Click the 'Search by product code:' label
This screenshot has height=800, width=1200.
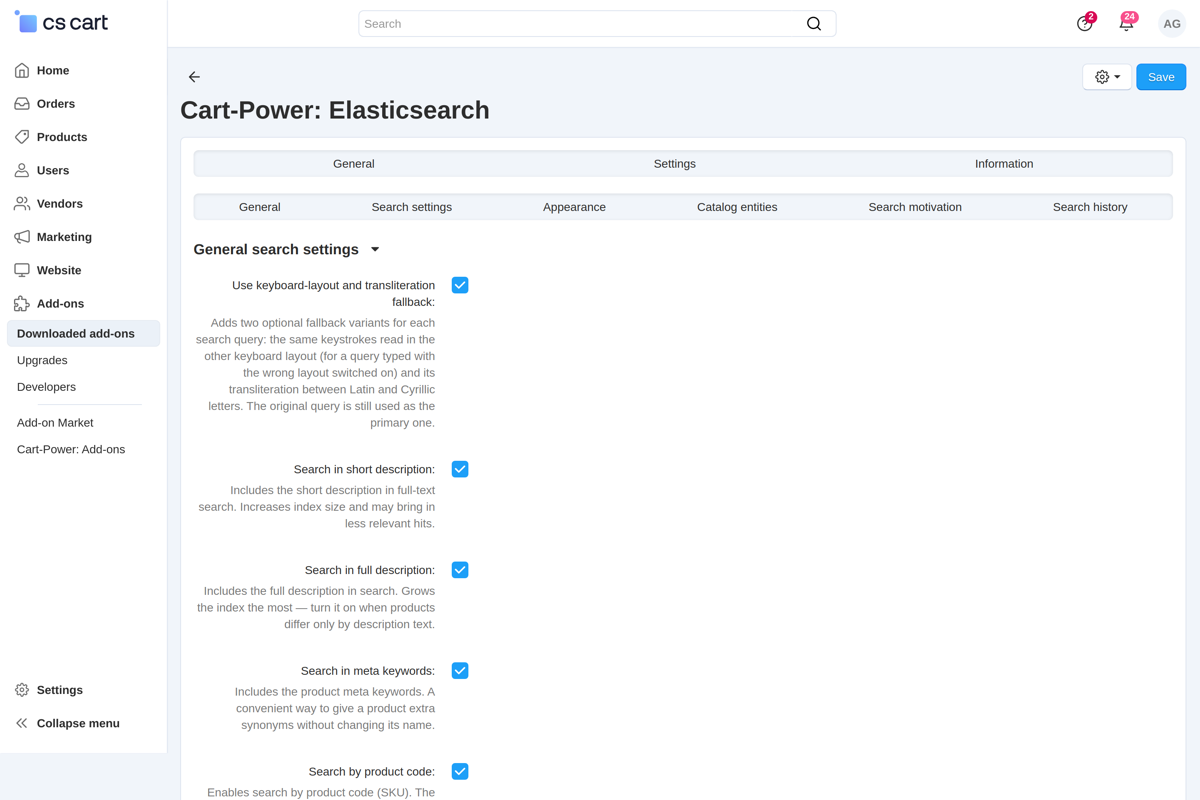tap(372, 772)
